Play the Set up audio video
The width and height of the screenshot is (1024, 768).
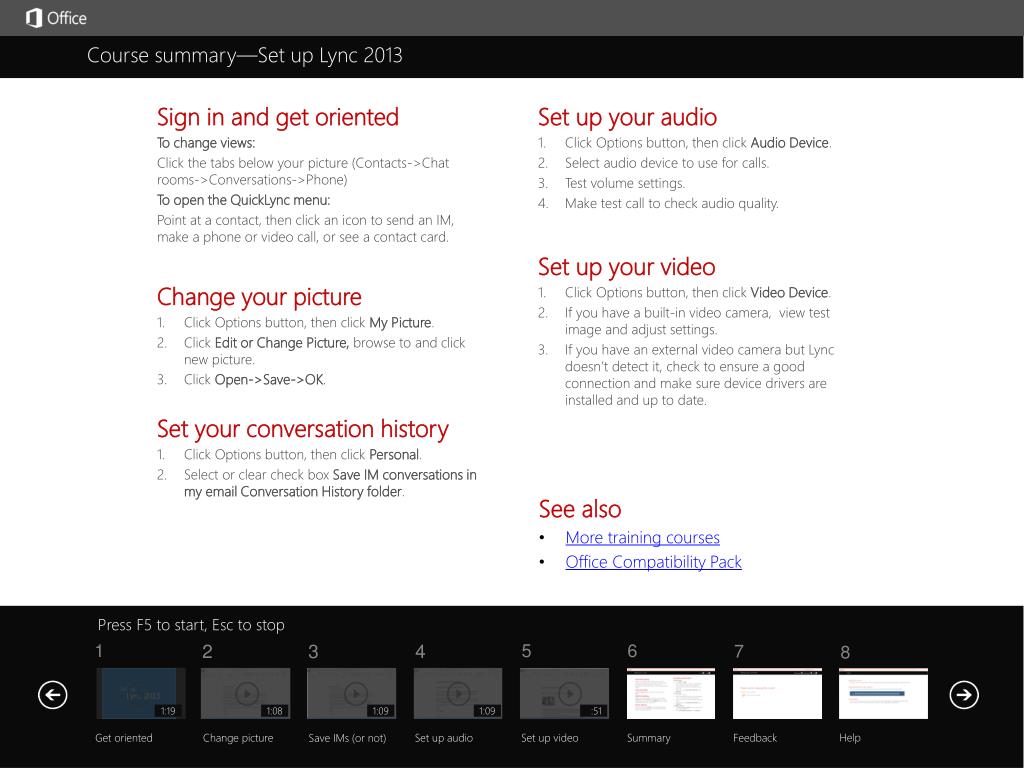[458, 693]
